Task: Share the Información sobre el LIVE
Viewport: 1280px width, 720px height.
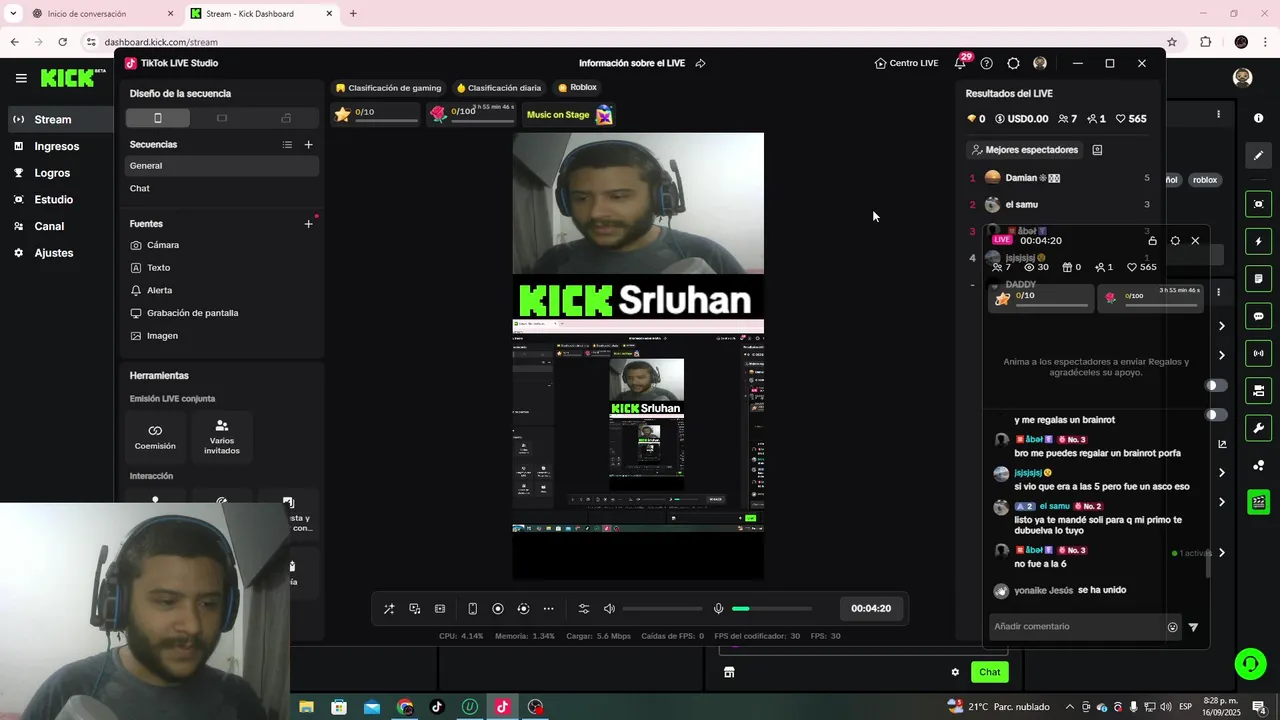Action: [700, 63]
